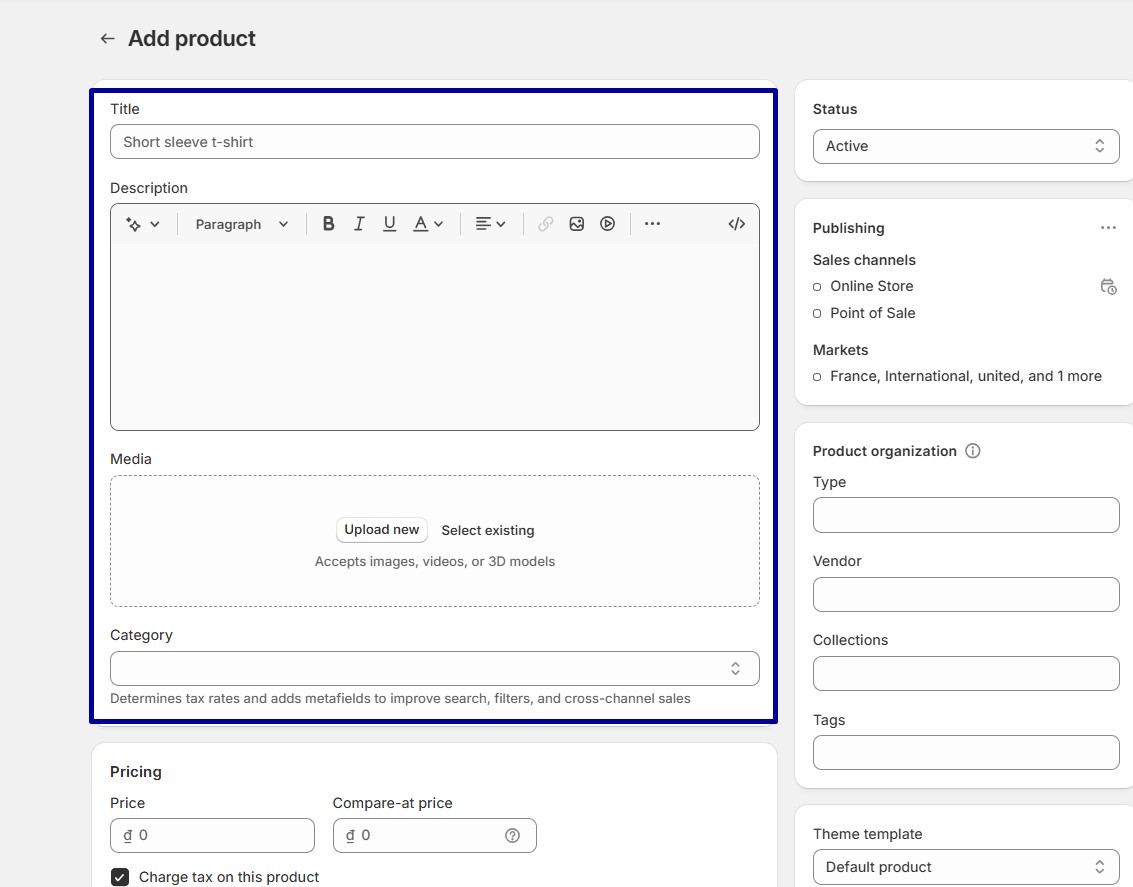Focus the Price input field
1133x887 pixels.
(212, 836)
